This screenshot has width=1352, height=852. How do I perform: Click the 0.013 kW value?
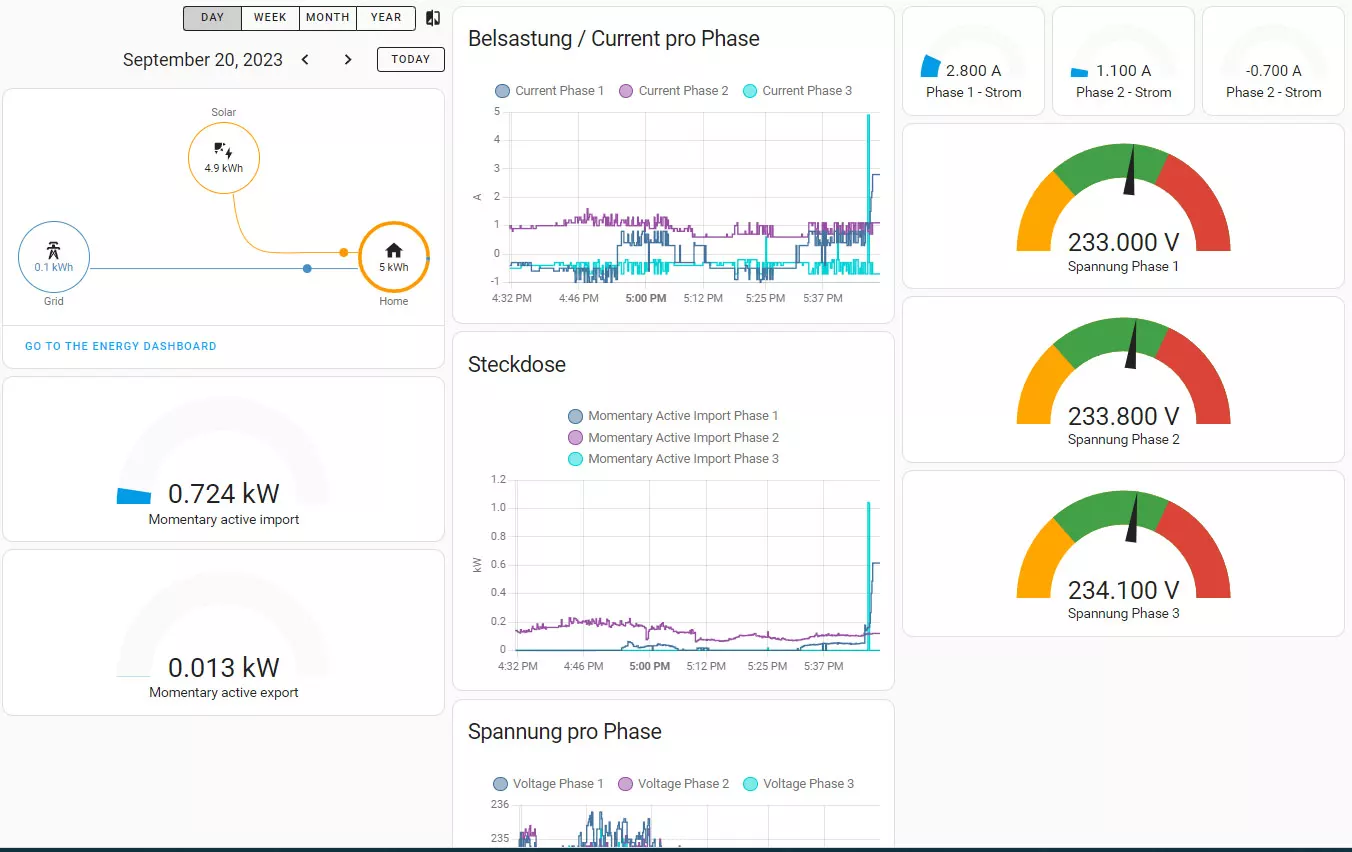pos(224,668)
